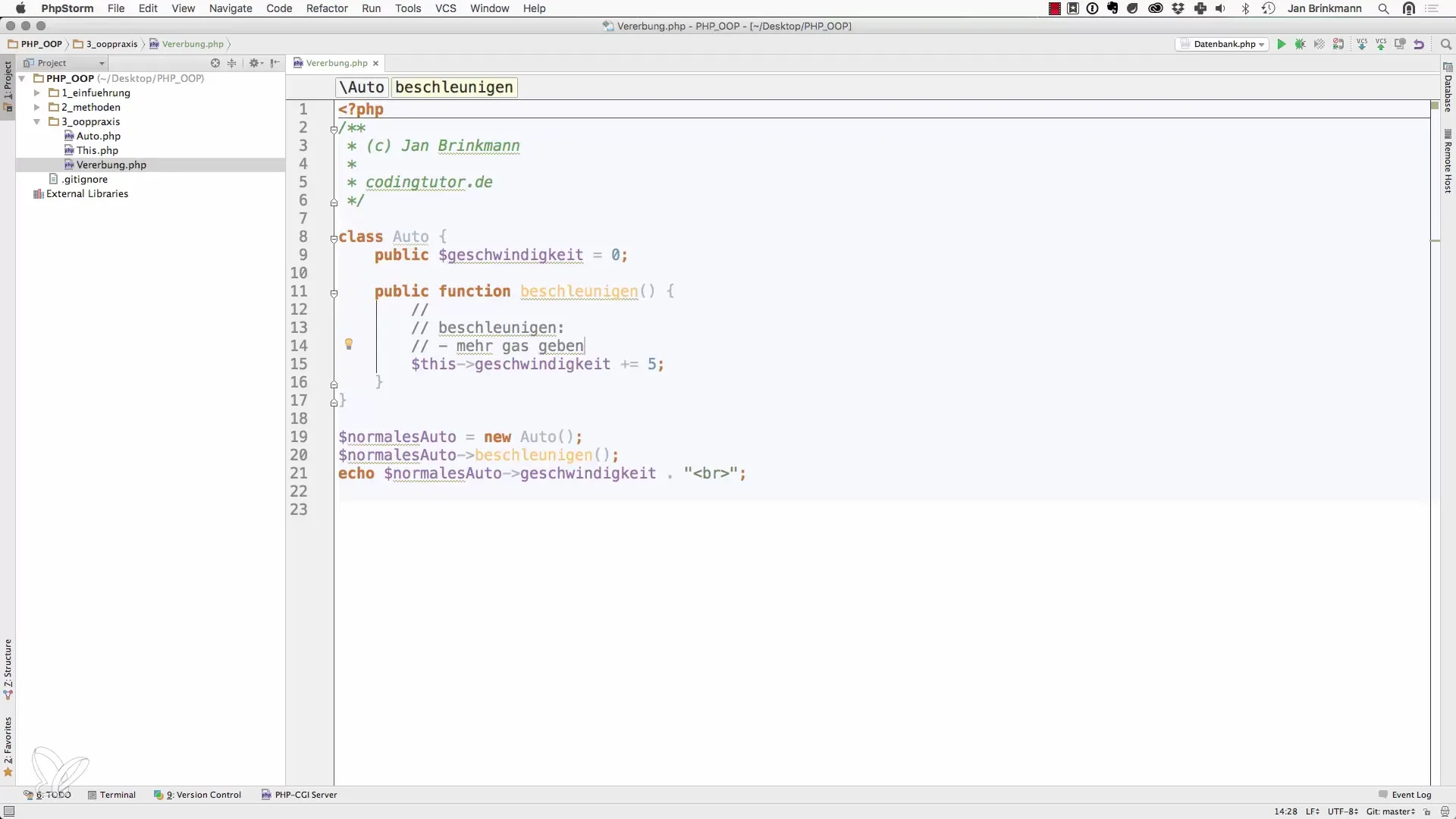Open the Database side panel
This screenshot has height=819, width=1456.
click(1448, 88)
